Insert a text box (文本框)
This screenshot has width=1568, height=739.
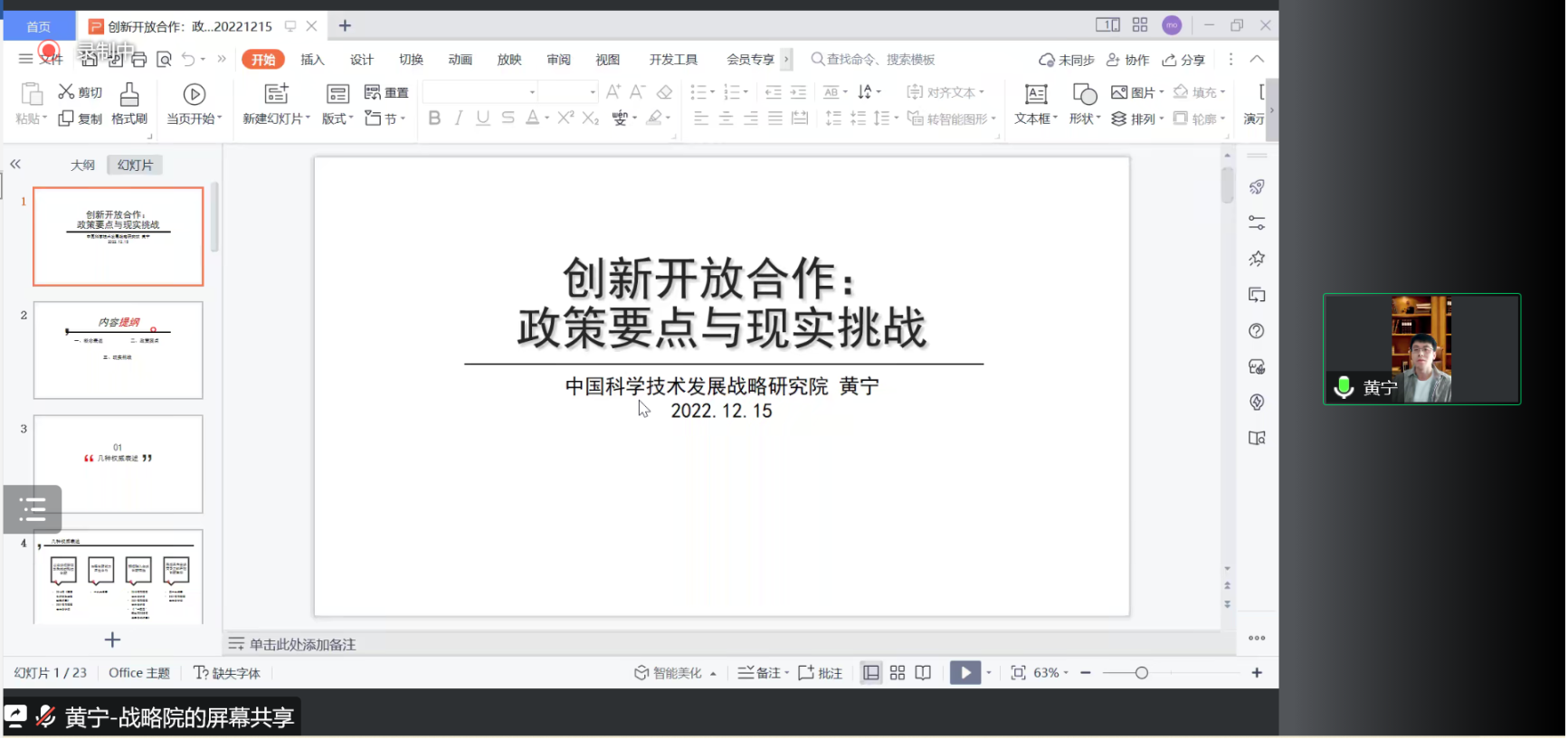pyautogui.click(x=1035, y=94)
